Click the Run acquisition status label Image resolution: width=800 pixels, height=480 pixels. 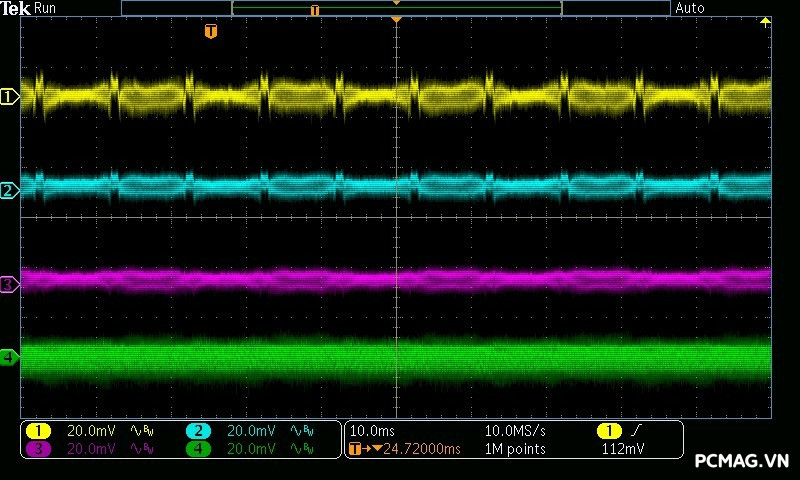coord(45,8)
